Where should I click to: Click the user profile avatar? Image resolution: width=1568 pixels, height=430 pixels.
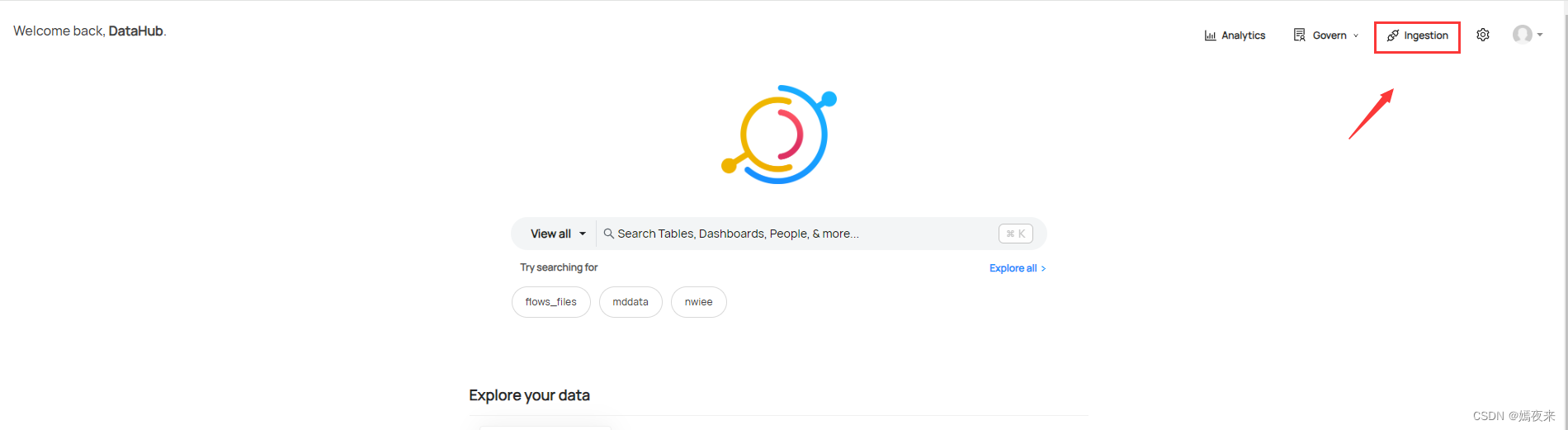point(1523,34)
